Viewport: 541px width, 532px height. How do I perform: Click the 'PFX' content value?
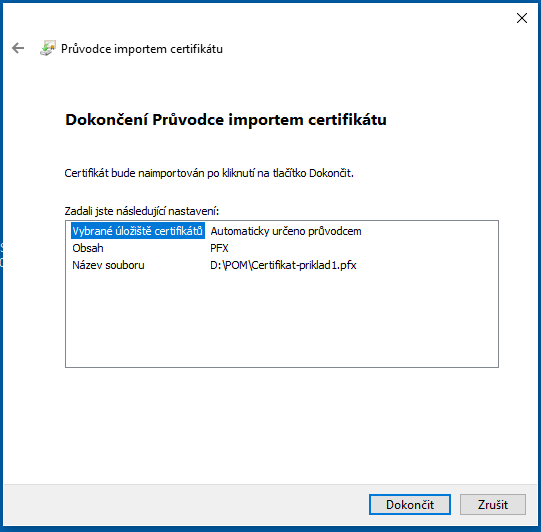pyautogui.click(x=219, y=248)
